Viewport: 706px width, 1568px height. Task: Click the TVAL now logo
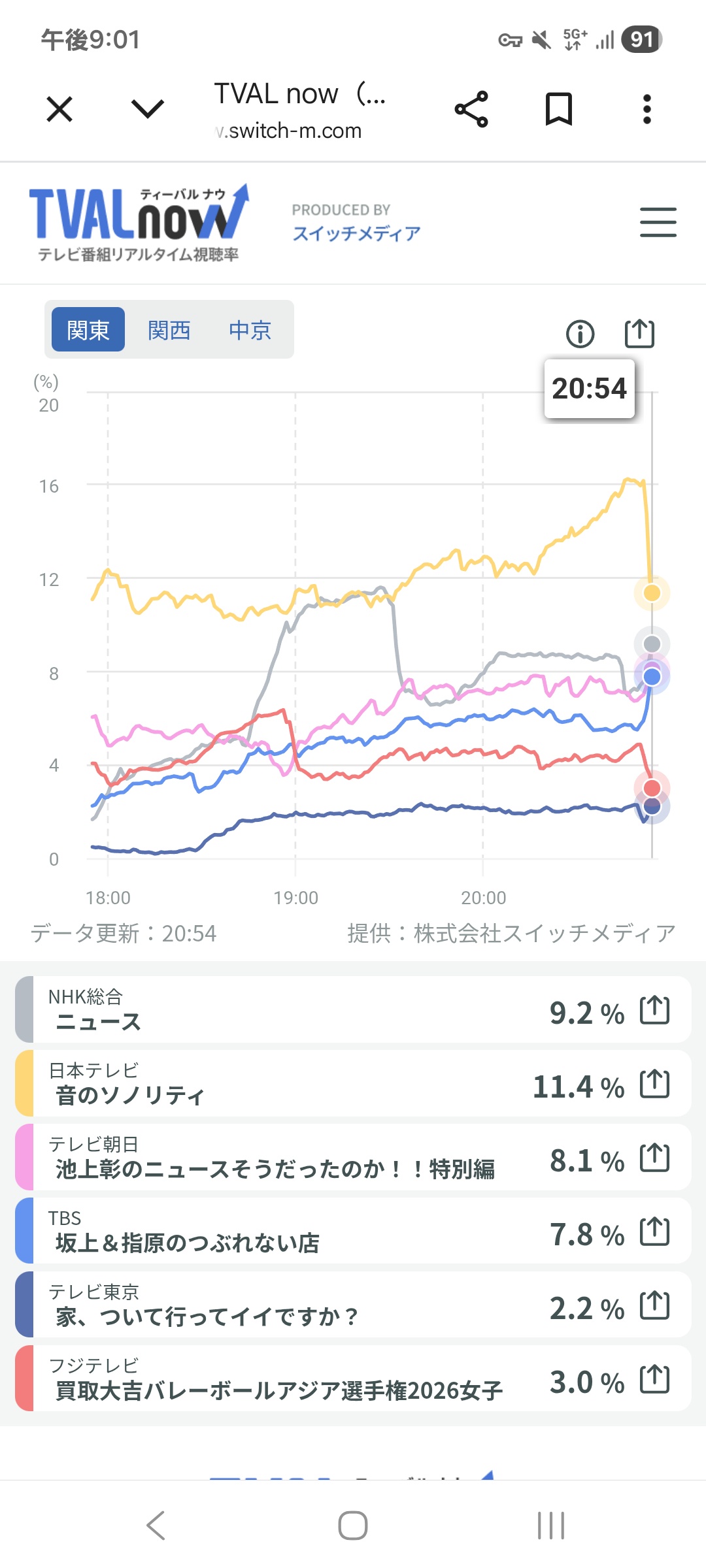[139, 223]
